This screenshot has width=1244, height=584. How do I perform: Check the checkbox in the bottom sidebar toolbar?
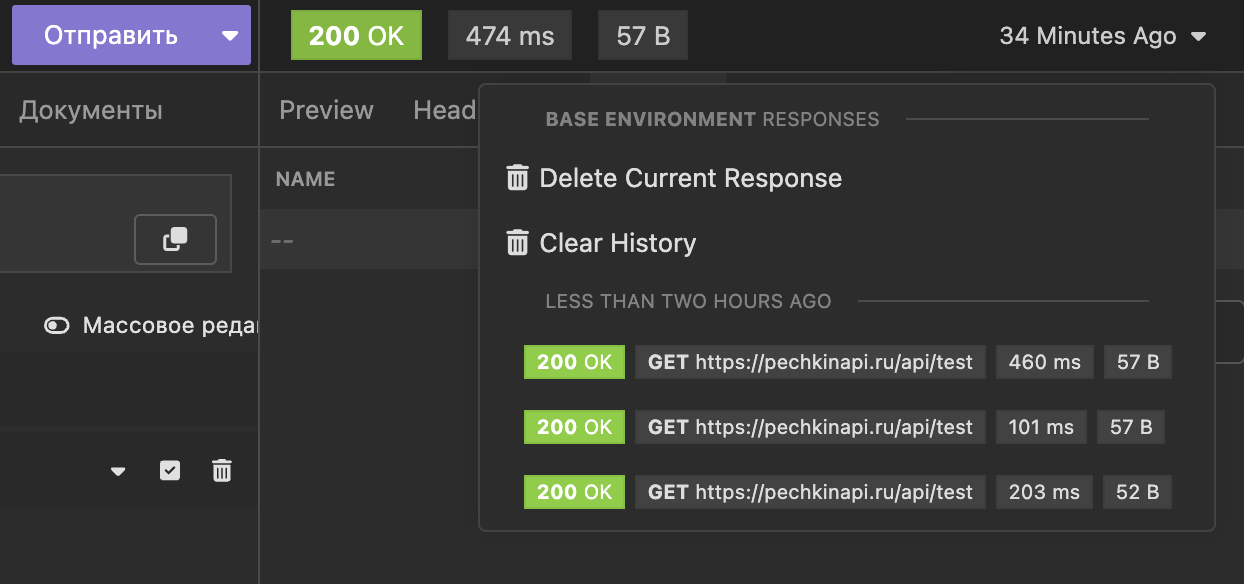pyautogui.click(x=169, y=470)
